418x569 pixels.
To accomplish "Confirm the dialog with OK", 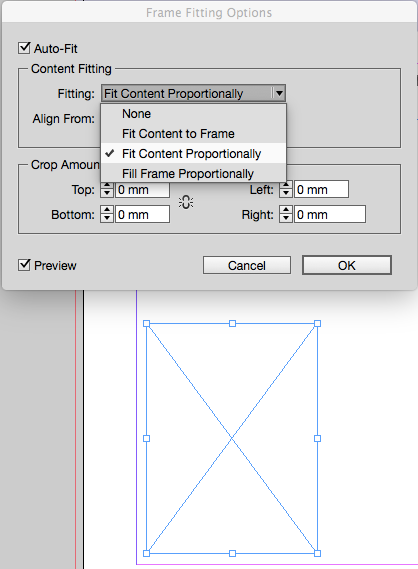I will point(347,265).
